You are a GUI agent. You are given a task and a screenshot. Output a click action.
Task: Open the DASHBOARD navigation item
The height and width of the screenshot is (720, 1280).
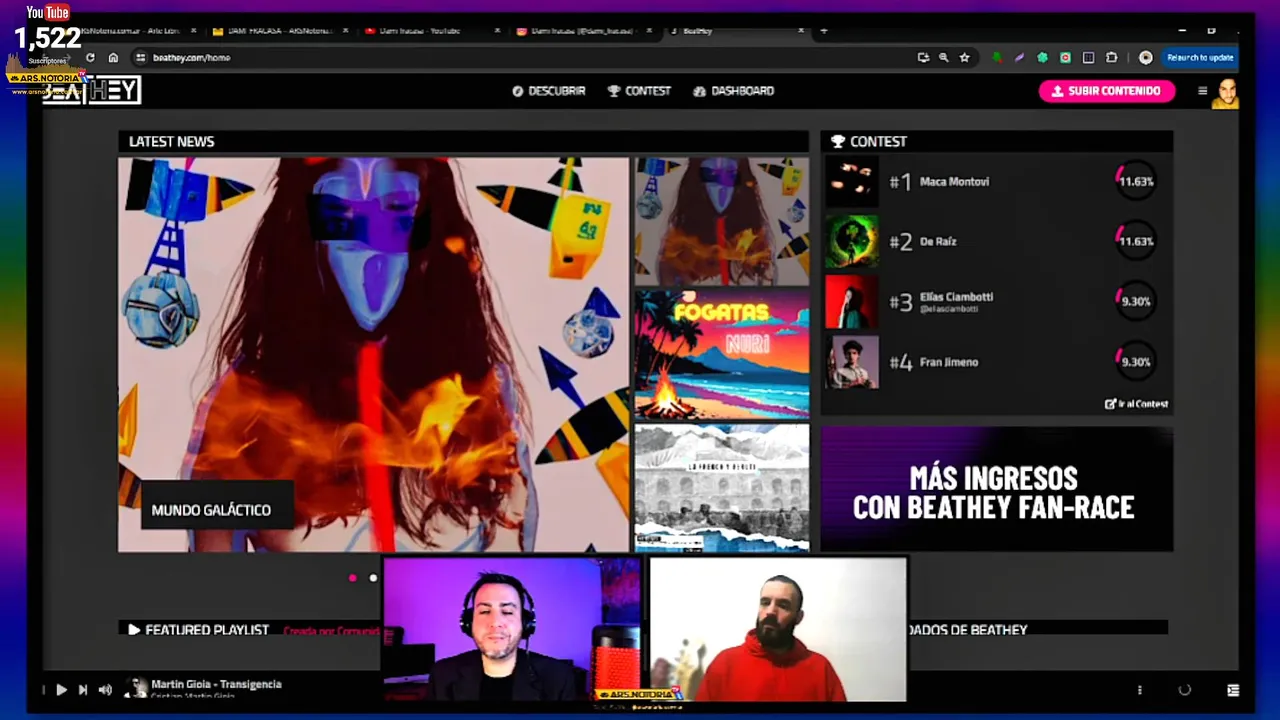point(733,91)
